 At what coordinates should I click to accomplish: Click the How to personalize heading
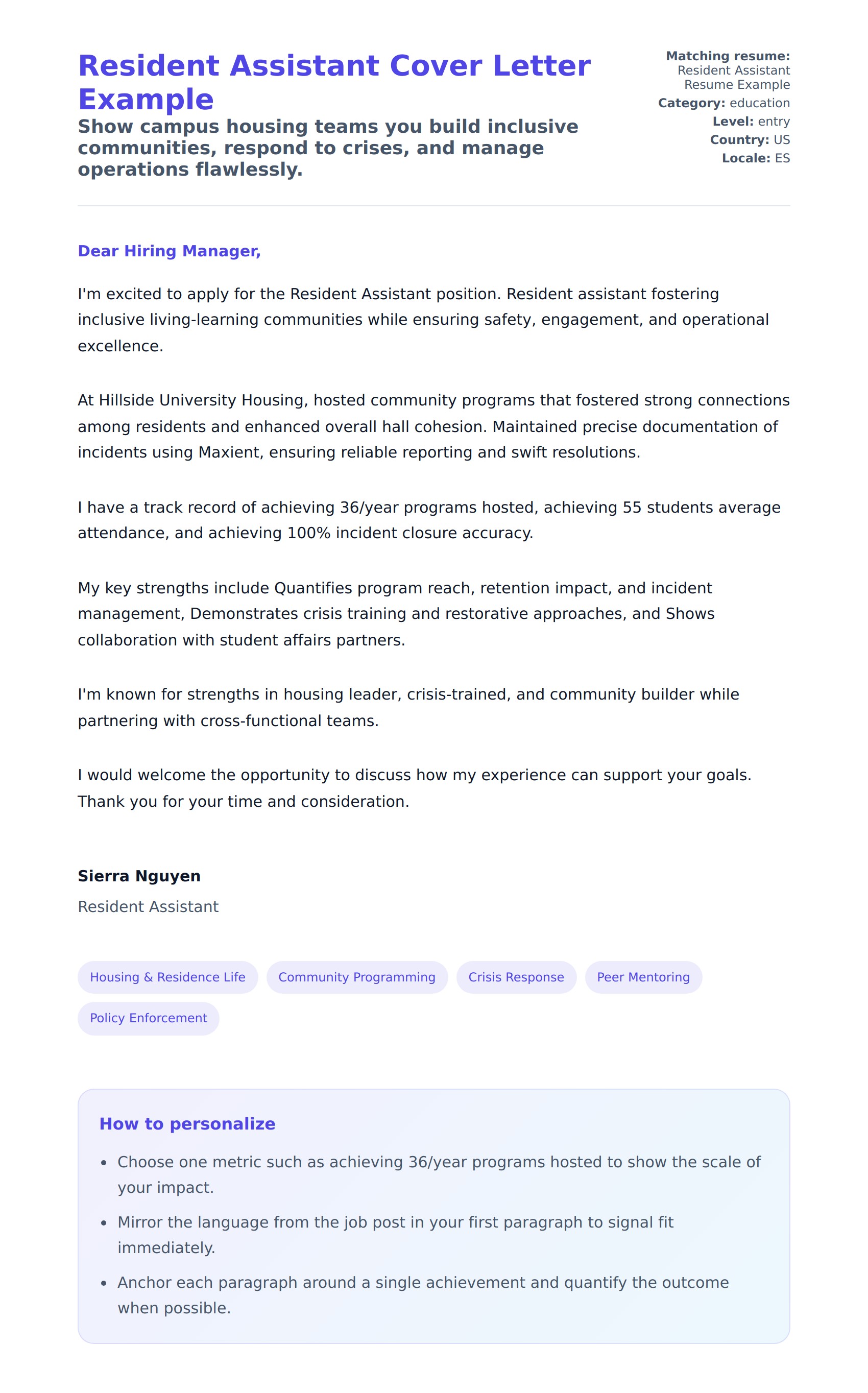tap(187, 1123)
